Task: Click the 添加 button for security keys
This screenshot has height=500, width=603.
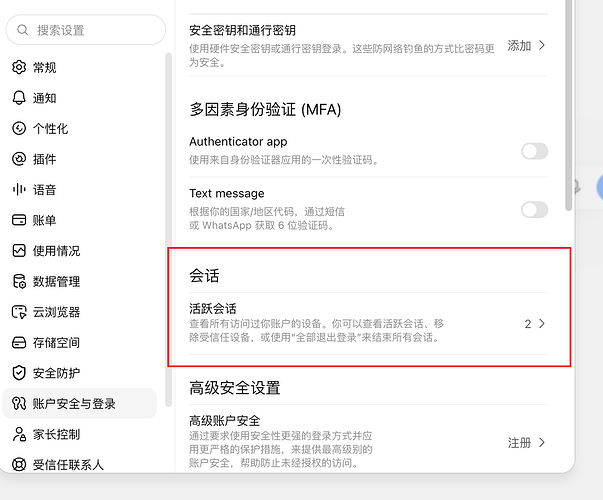Action: [x=519, y=45]
